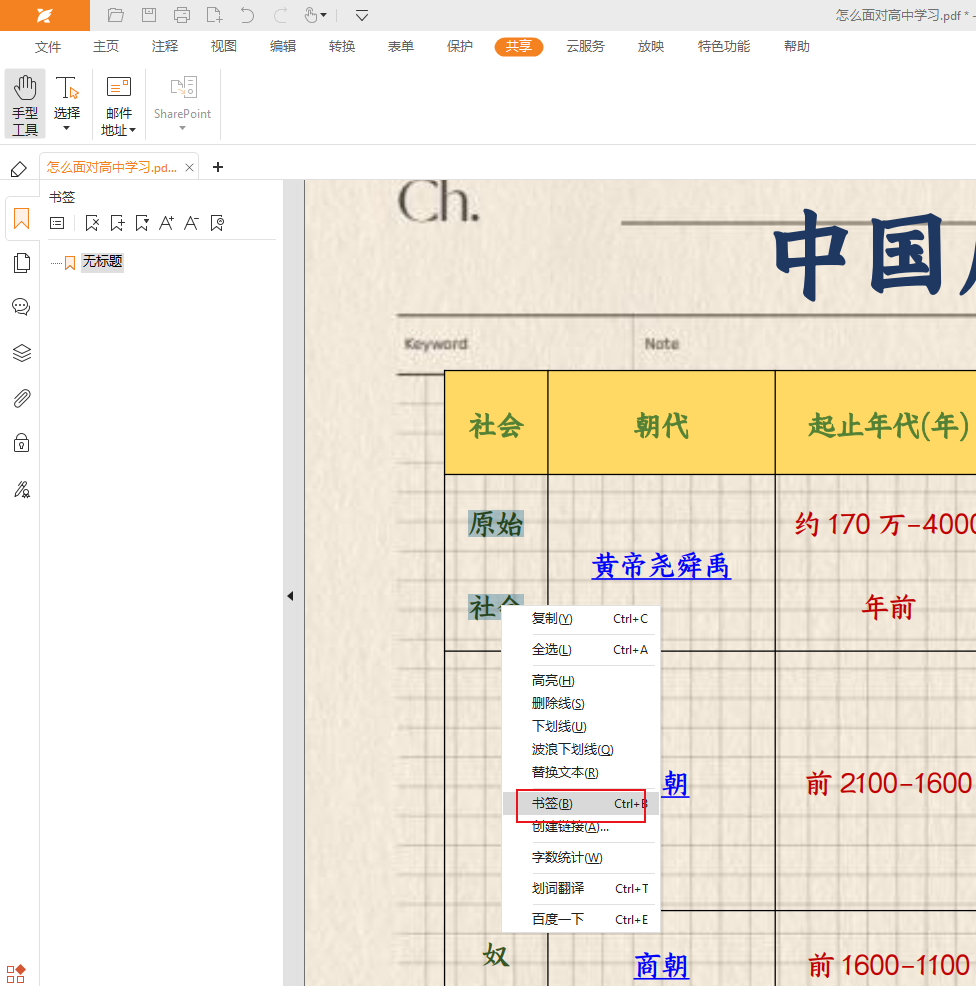Click the 商朝 hyperlink in the table
The width and height of the screenshot is (976, 986).
(x=661, y=966)
